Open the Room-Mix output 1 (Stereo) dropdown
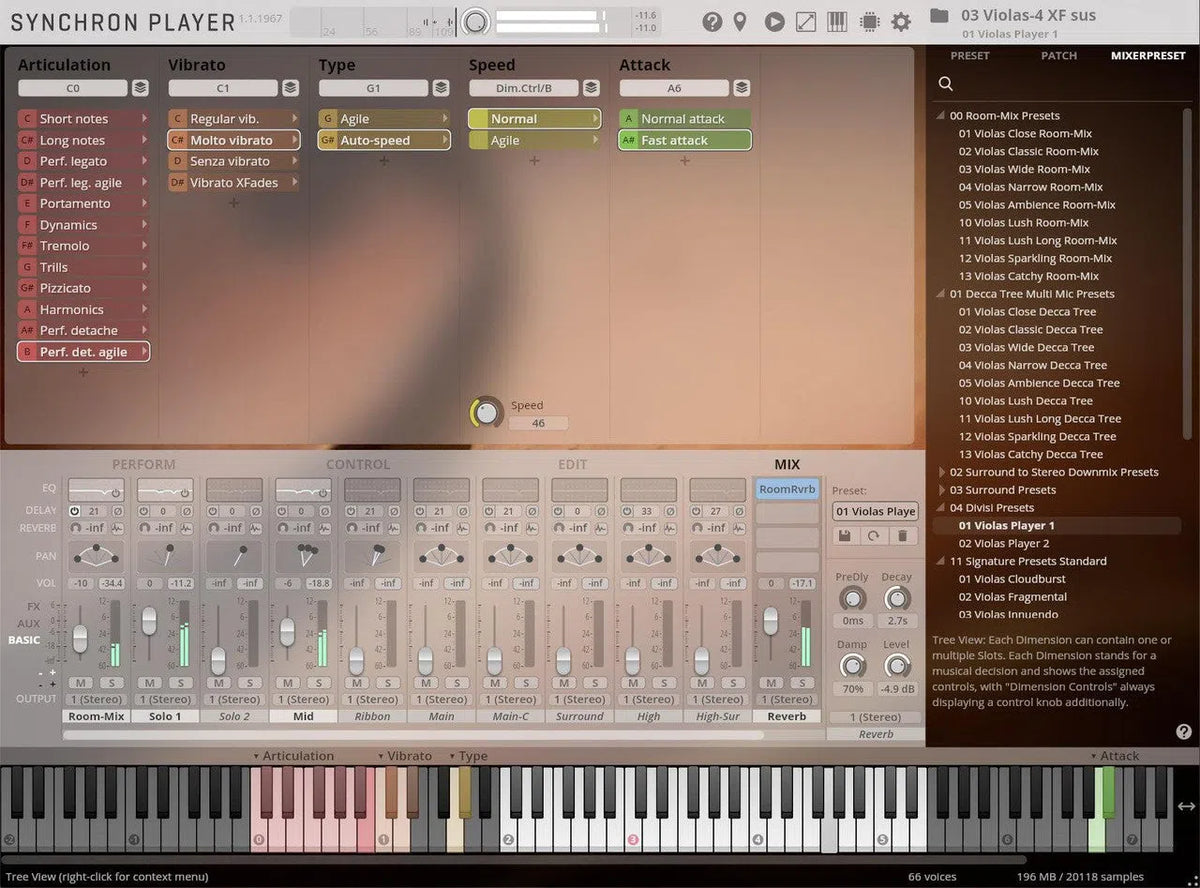This screenshot has height=888, width=1200. point(96,699)
